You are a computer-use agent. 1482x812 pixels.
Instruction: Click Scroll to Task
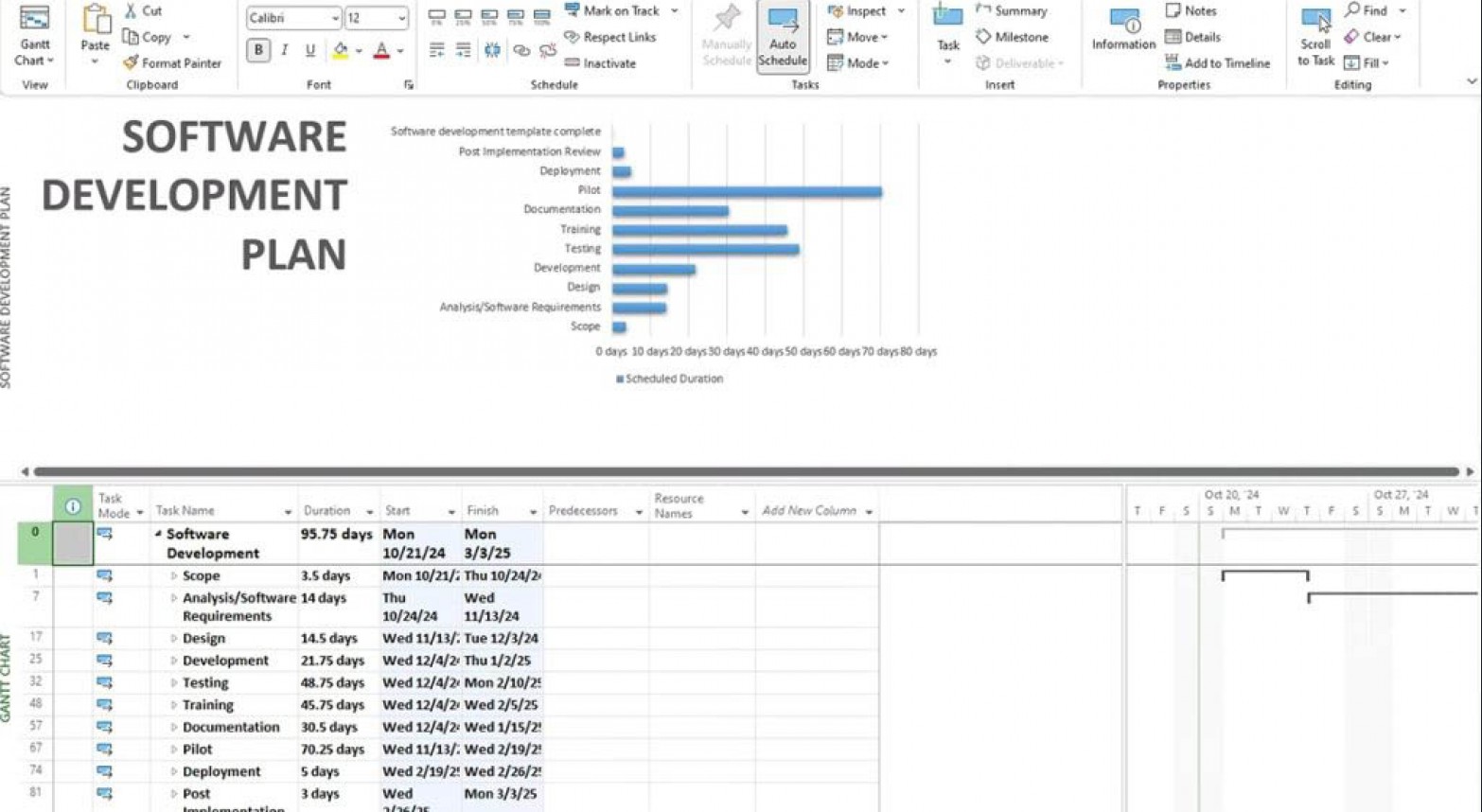(x=1315, y=37)
